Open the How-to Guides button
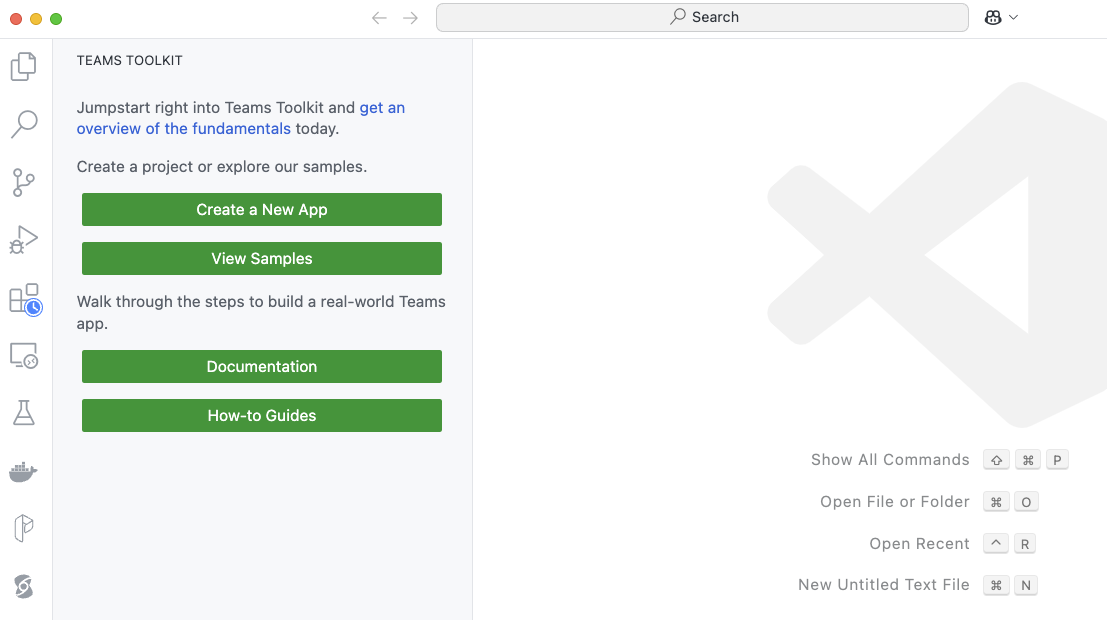The height and width of the screenshot is (620, 1107). click(262, 416)
